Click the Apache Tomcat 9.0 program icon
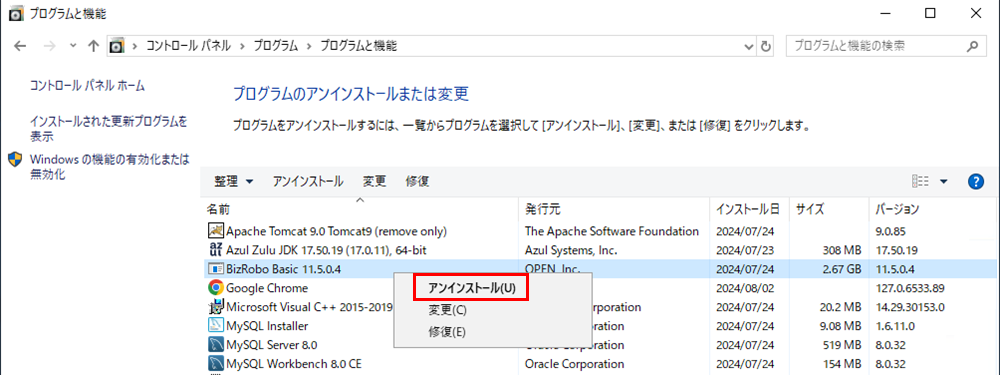Viewport: 1000px width, 375px height. click(216, 231)
